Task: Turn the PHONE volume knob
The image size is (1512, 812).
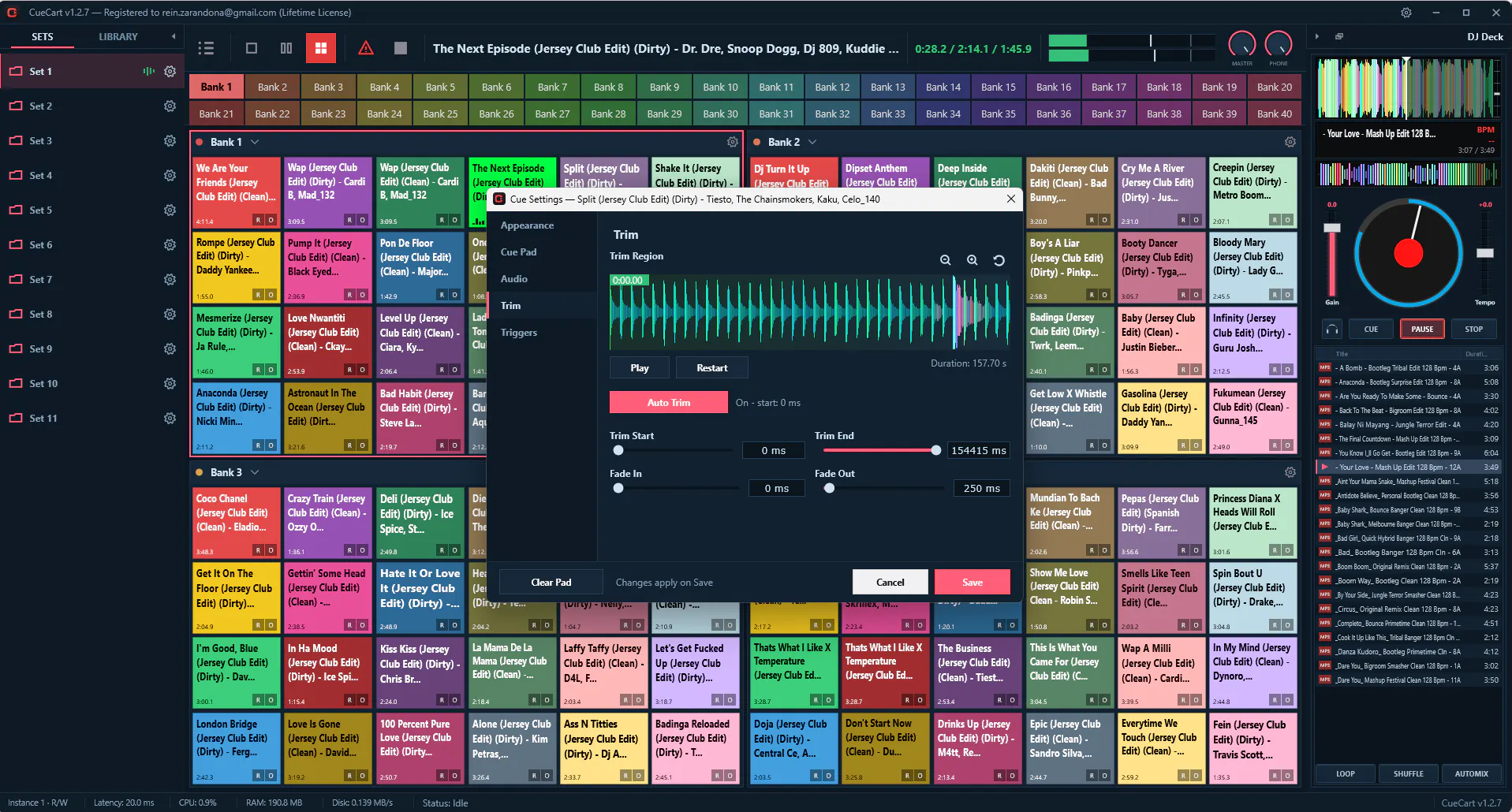Action: click(x=1279, y=45)
